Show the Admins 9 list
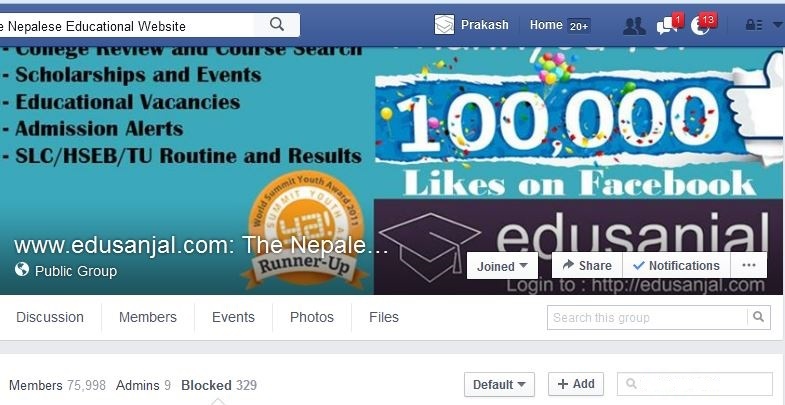This screenshot has height=405, width=785. tap(143, 385)
